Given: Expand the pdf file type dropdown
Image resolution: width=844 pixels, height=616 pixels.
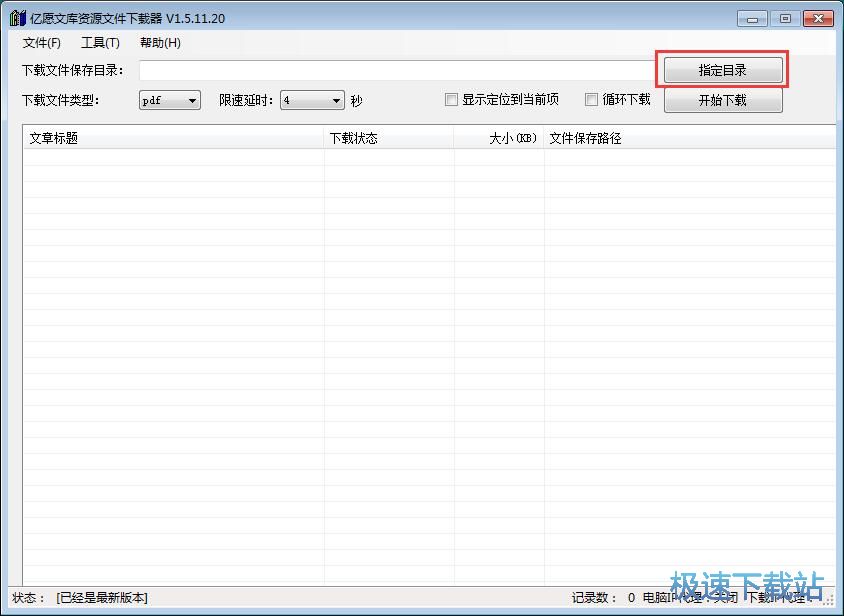Looking at the screenshot, I should [x=170, y=100].
